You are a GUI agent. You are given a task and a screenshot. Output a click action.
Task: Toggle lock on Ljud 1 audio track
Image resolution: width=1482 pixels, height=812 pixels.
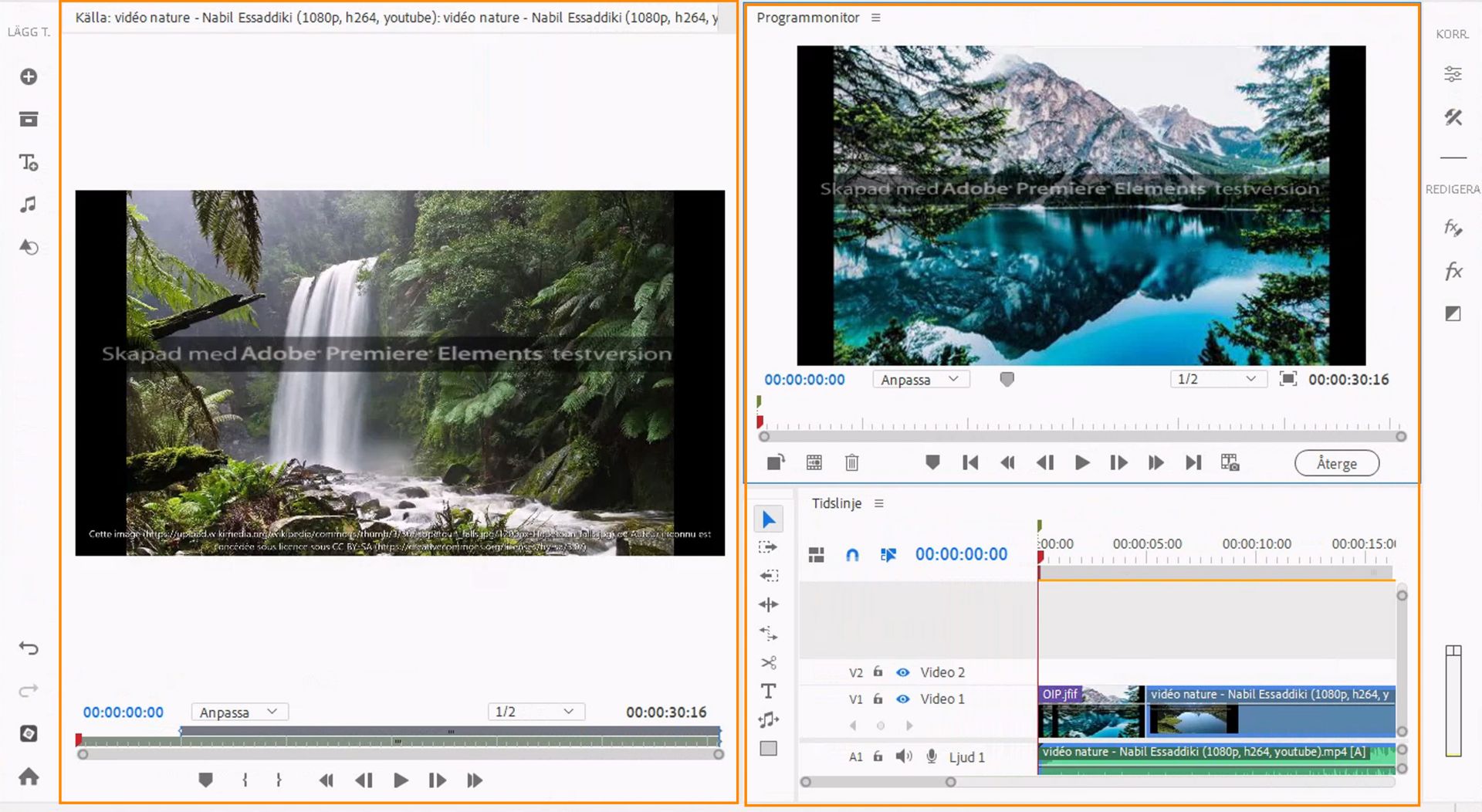point(878,756)
